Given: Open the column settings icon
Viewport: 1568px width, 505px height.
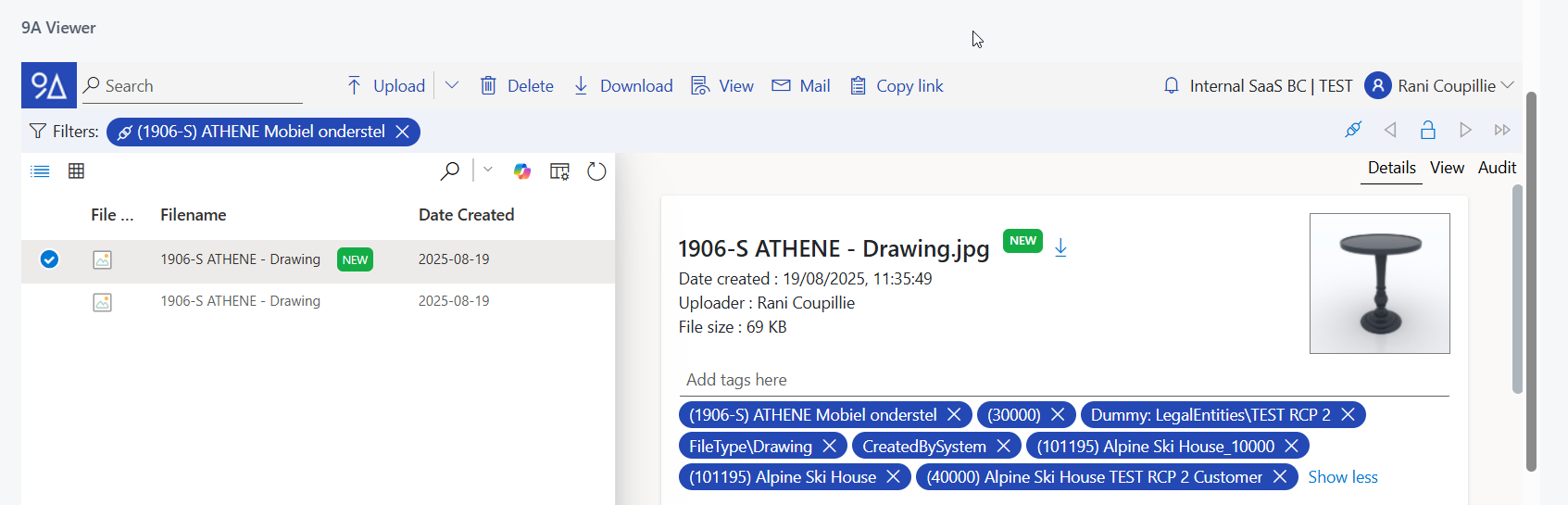Looking at the screenshot, I should [559, 171].
